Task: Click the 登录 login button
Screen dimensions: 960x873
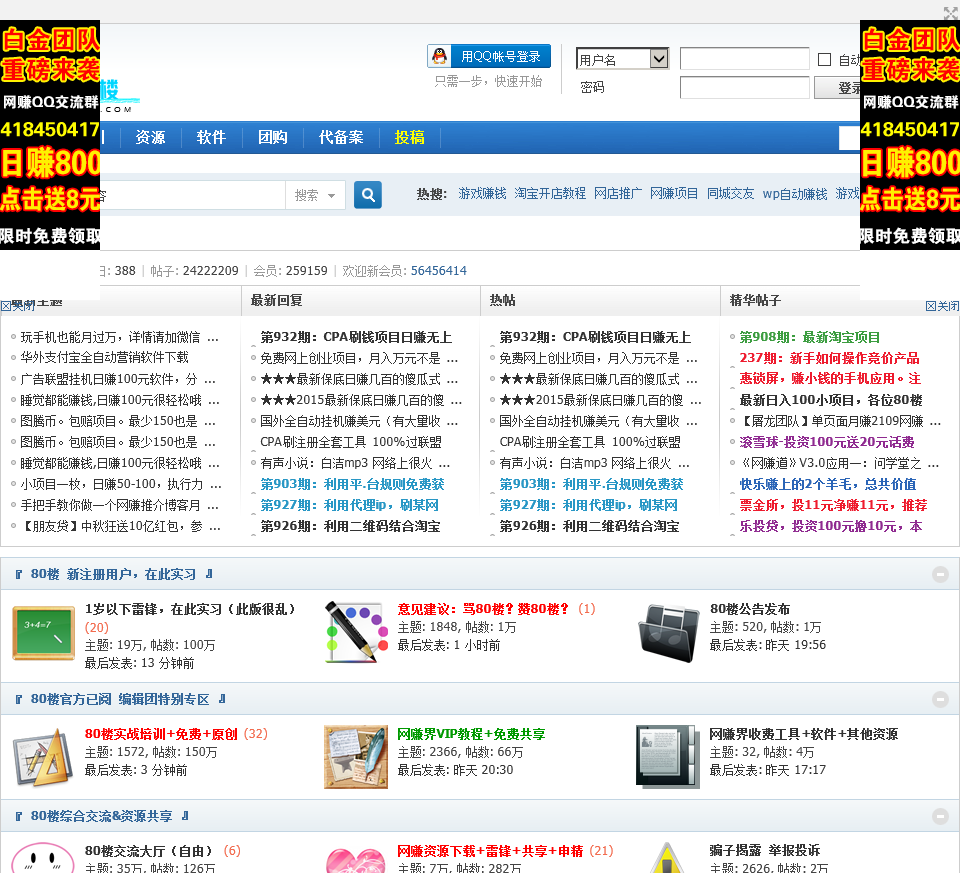Action: 838,88
